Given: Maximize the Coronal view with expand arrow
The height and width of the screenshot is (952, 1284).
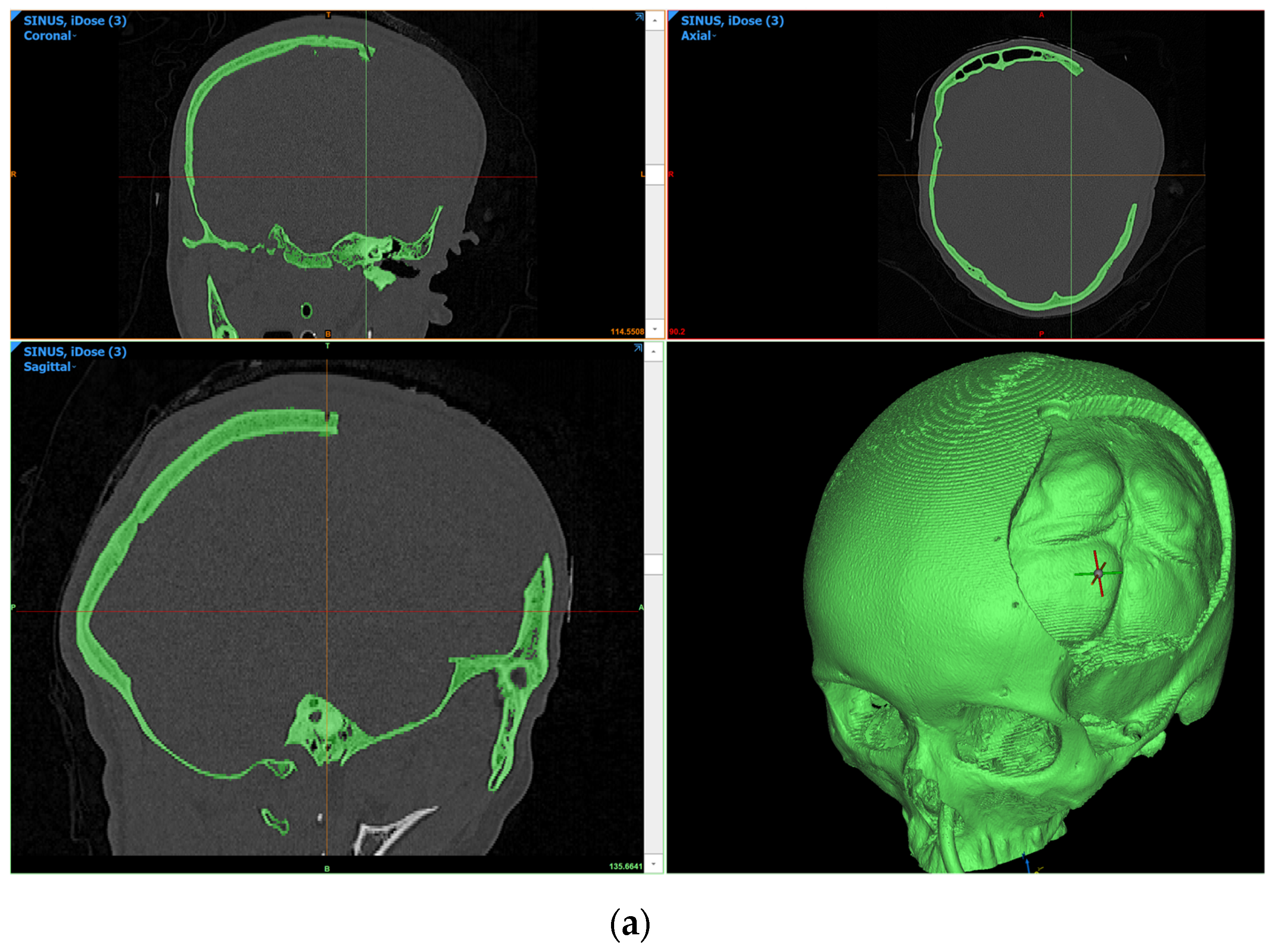Looking at the screenshot, I should point(639,17).
